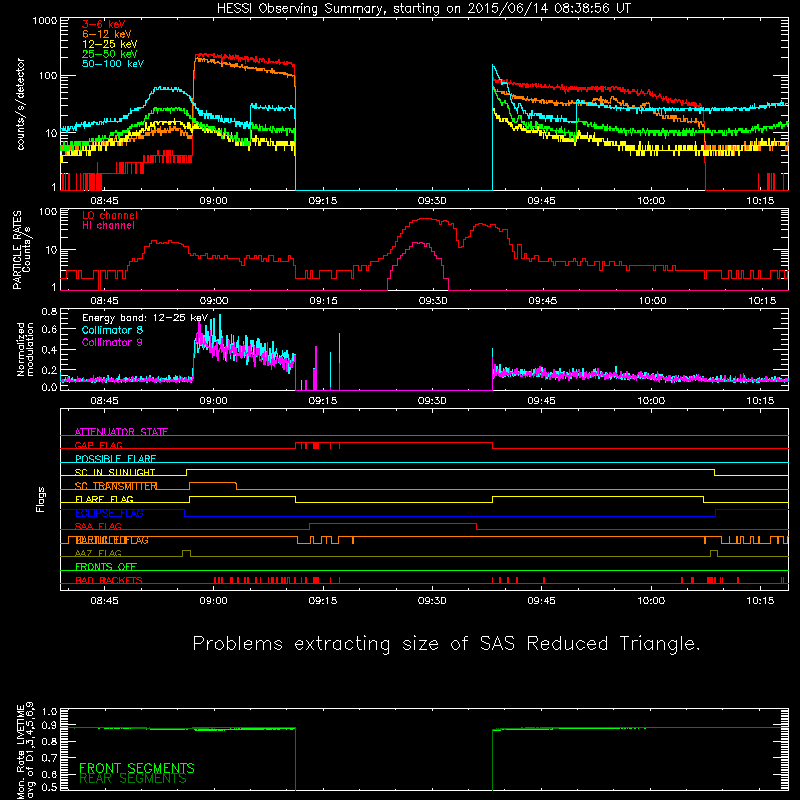Click the 09:15 label under modulation panel
This screenshot has height=800, width=800.
click(322, 401)
